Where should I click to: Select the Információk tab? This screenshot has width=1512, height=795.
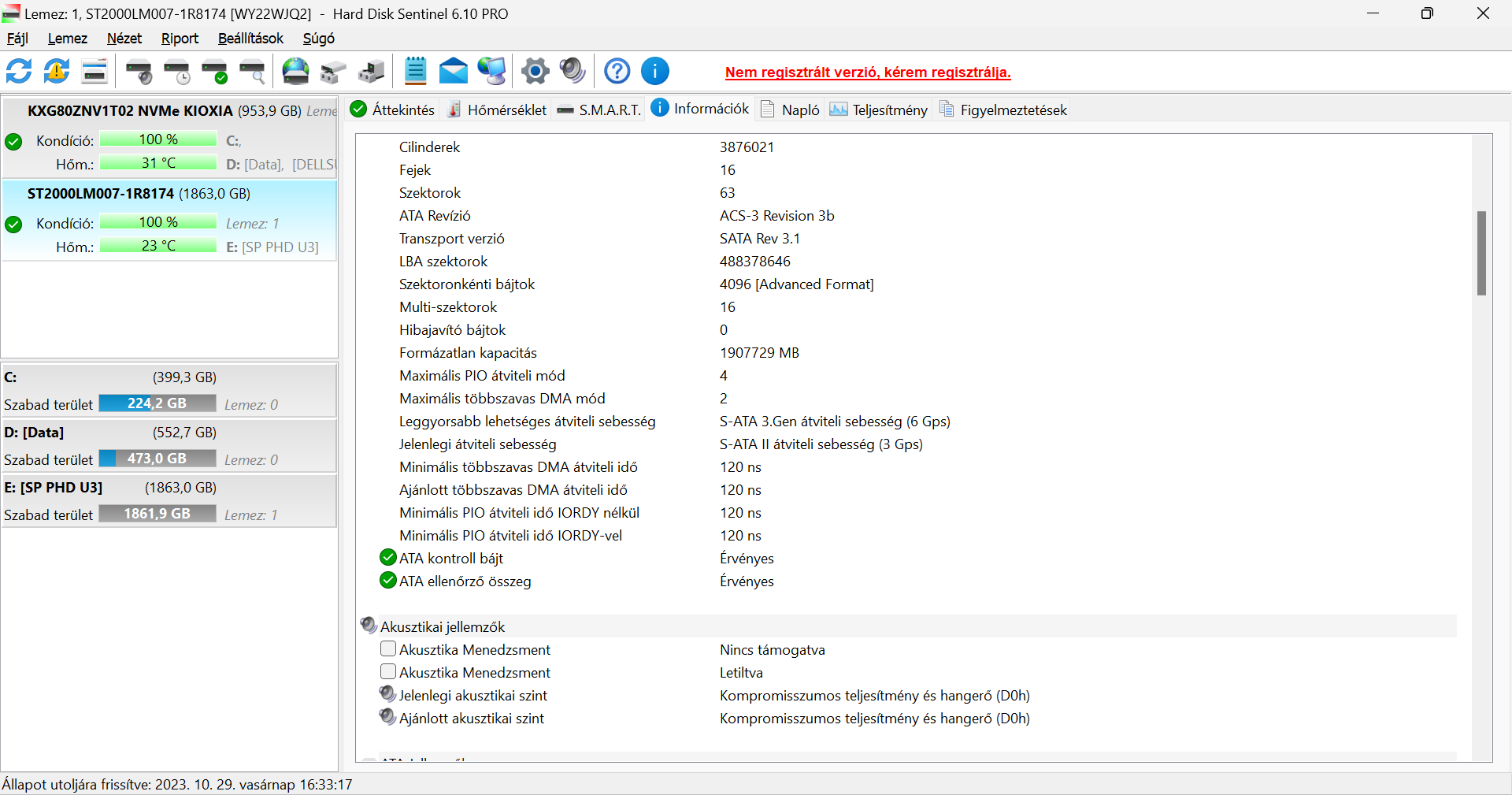pos(700,109)
